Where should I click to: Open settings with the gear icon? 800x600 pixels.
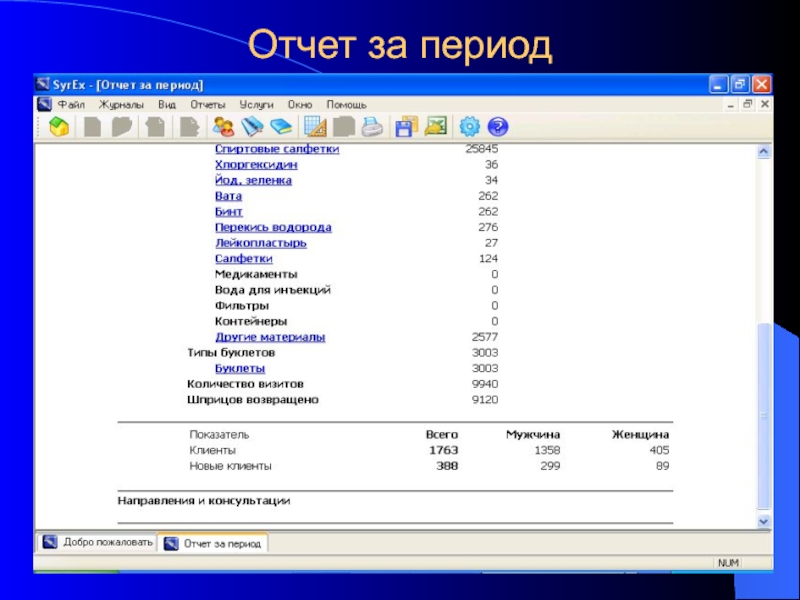(468, 127)
